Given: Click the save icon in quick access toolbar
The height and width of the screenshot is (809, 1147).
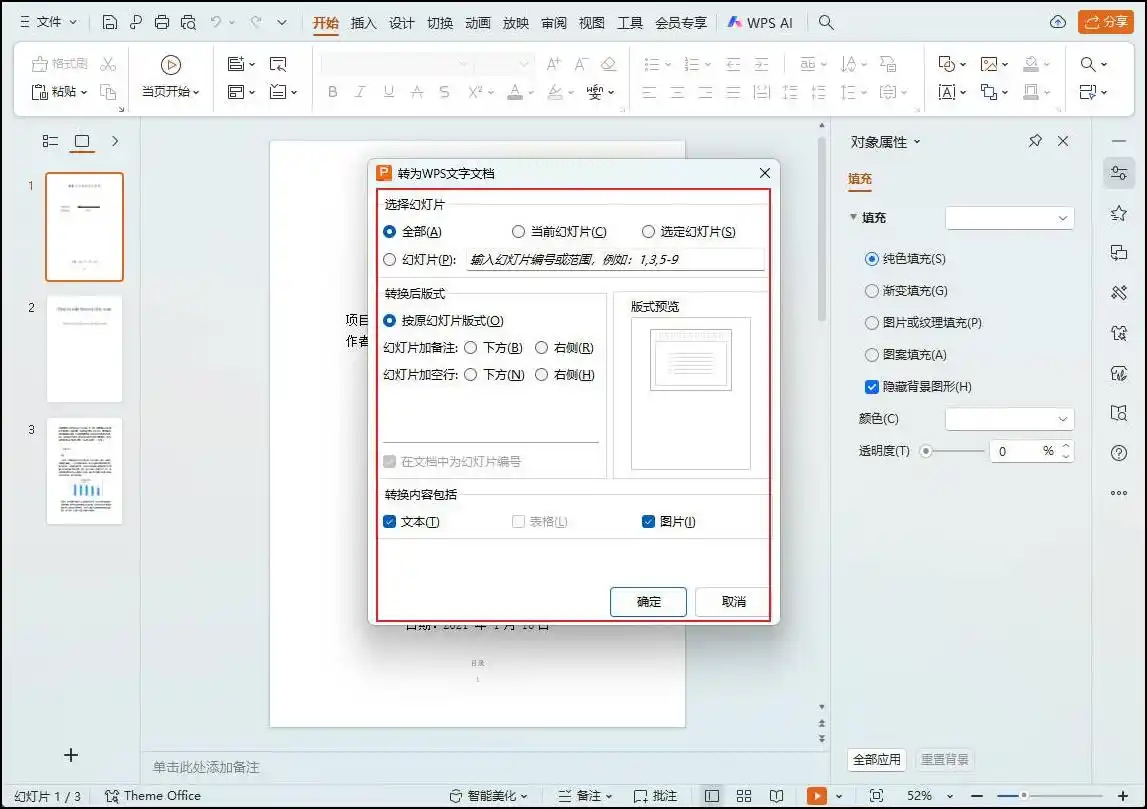Looking at the screenshot, I should 110,22.
